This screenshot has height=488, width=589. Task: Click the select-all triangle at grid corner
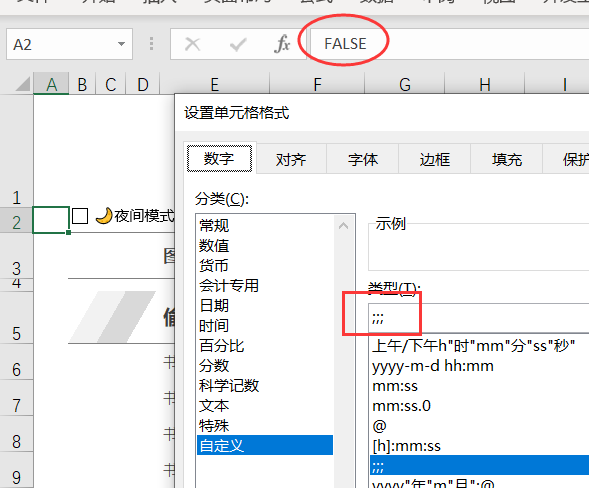tap(23, 84)
